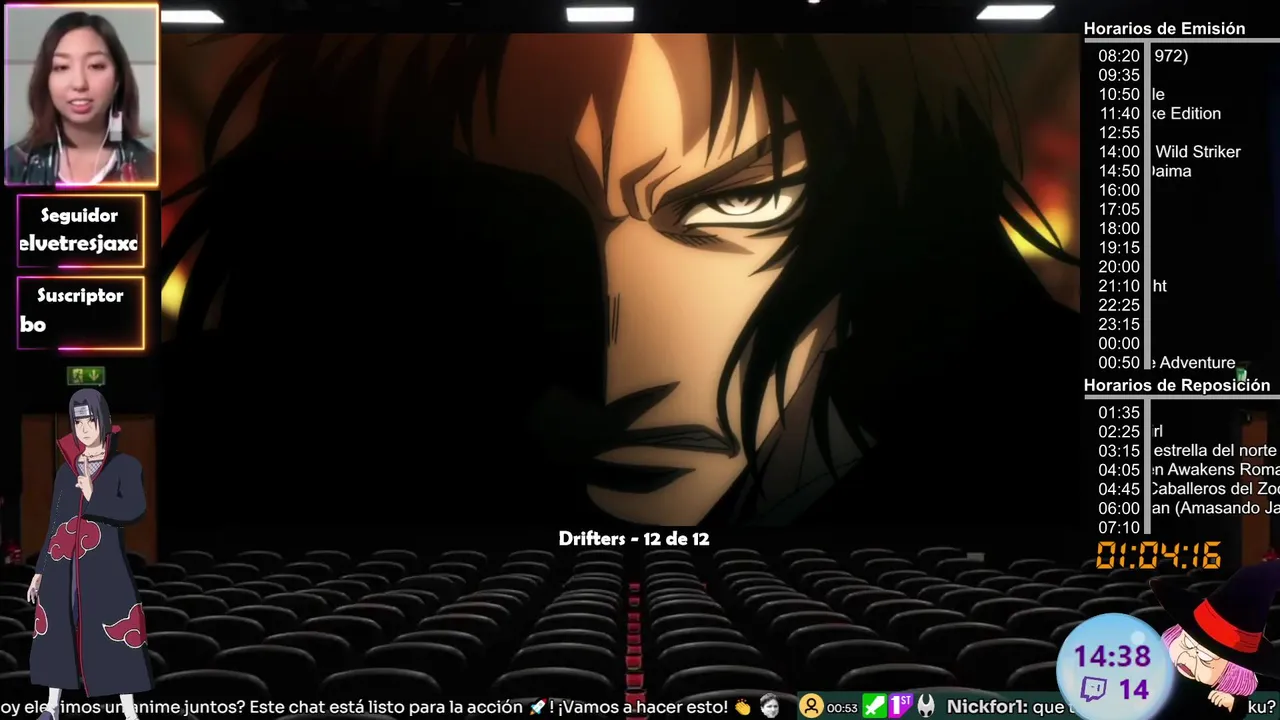The image size is (1280, 720).
Task: Click the streamer webcam thumbnail
Action: [81, 96]
